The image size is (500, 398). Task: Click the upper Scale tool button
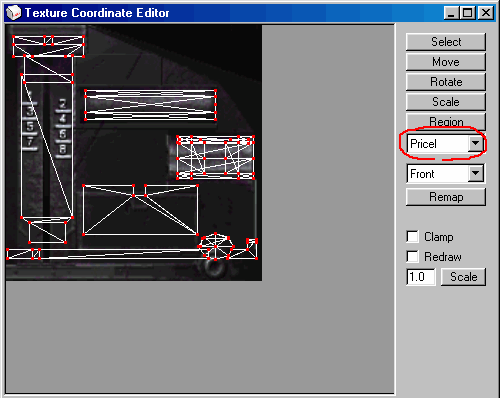446,102
